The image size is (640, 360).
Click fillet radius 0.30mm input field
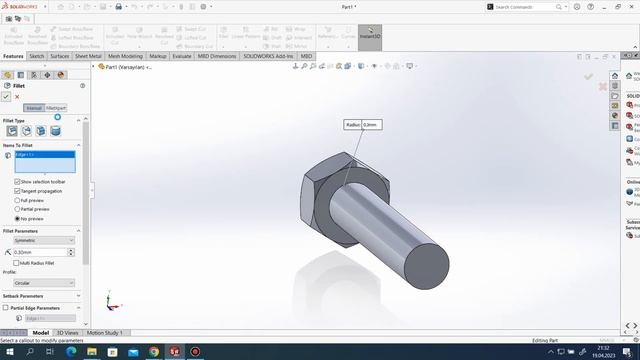40,252
